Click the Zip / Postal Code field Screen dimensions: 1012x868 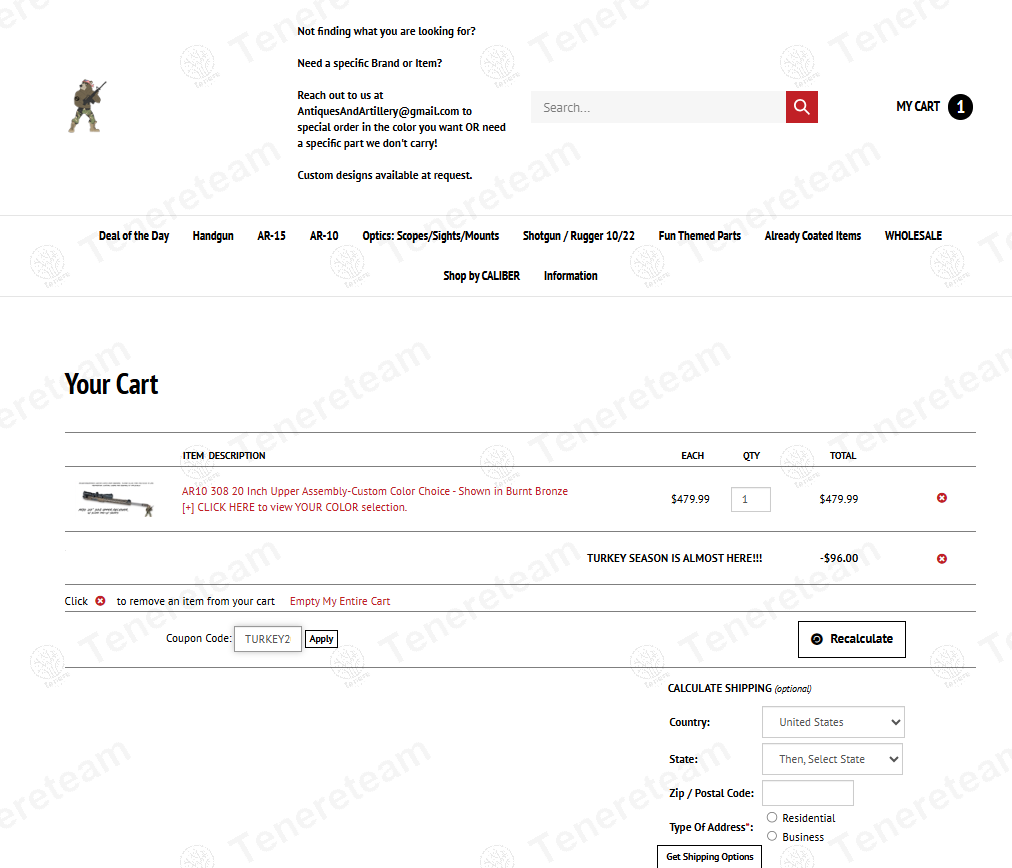coord(808,792)
